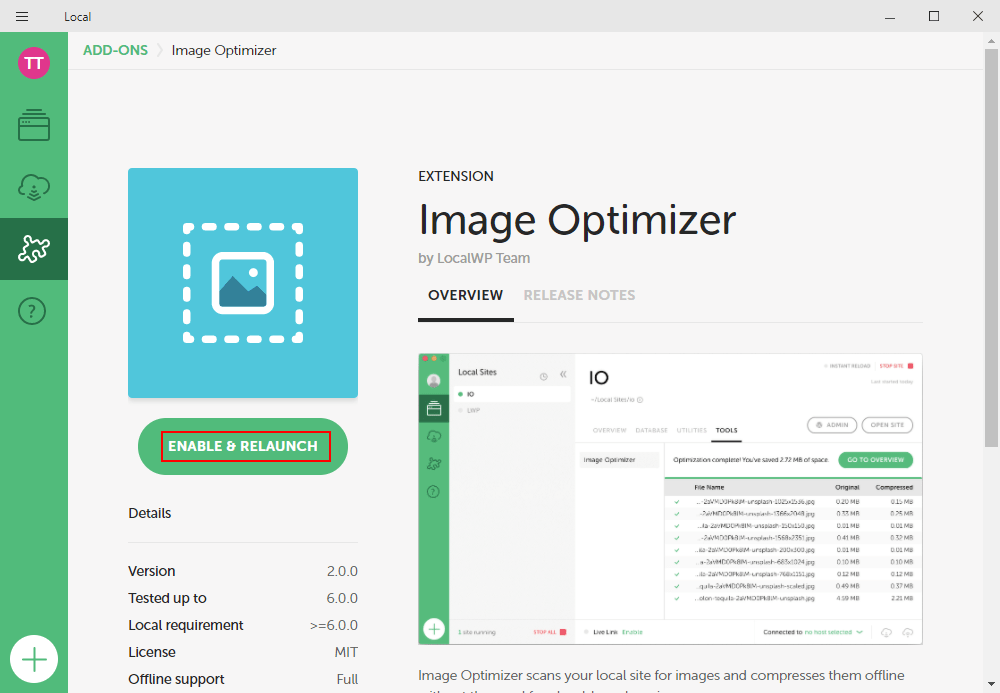This screenshot has height=693, width=1000.
Task: Click the add new site plus button
Action: 34,659
